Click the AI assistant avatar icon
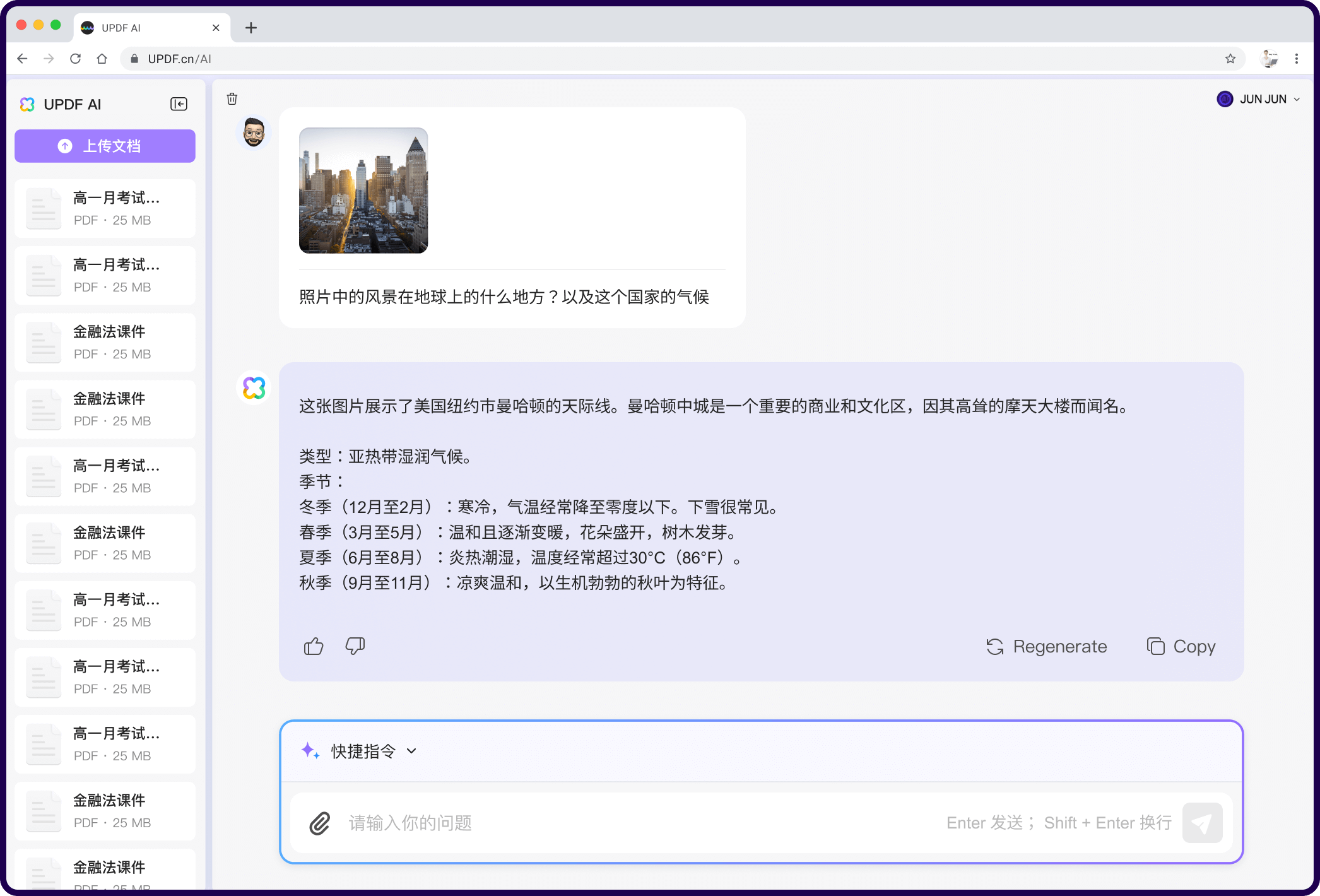 pos(254,387)
